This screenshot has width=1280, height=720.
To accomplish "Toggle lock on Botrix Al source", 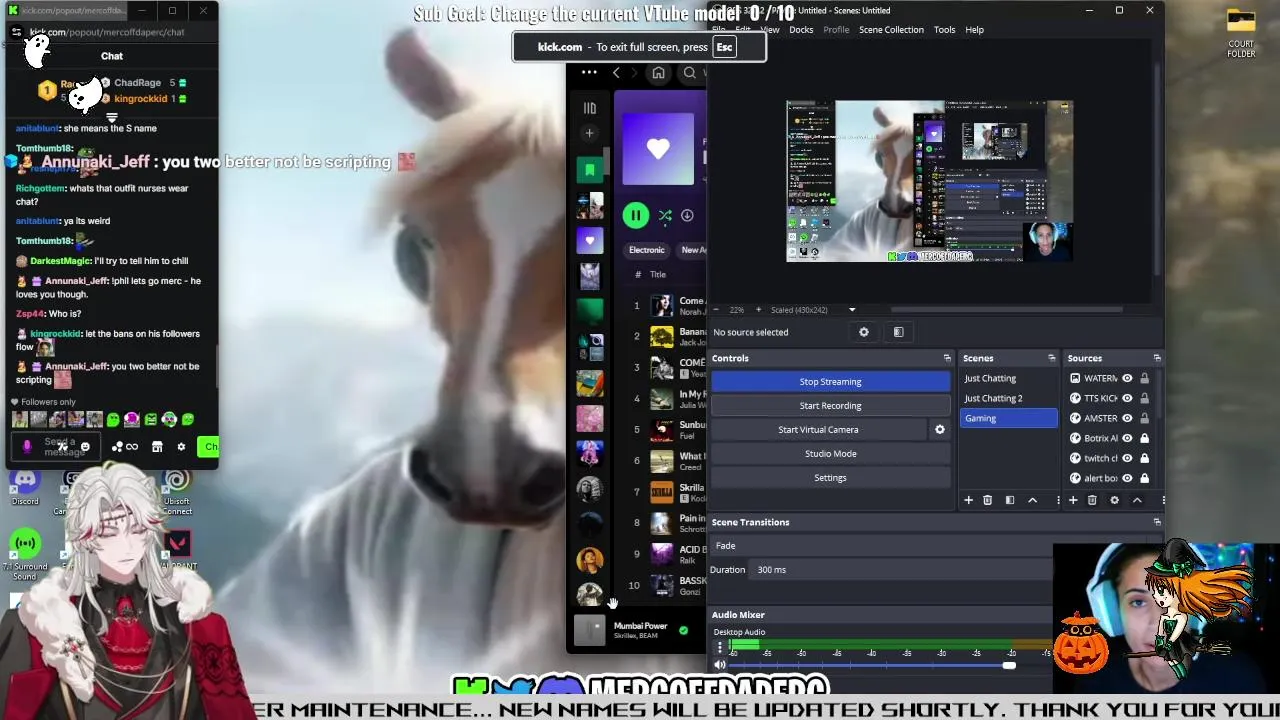I will [x=1145, y=438].
